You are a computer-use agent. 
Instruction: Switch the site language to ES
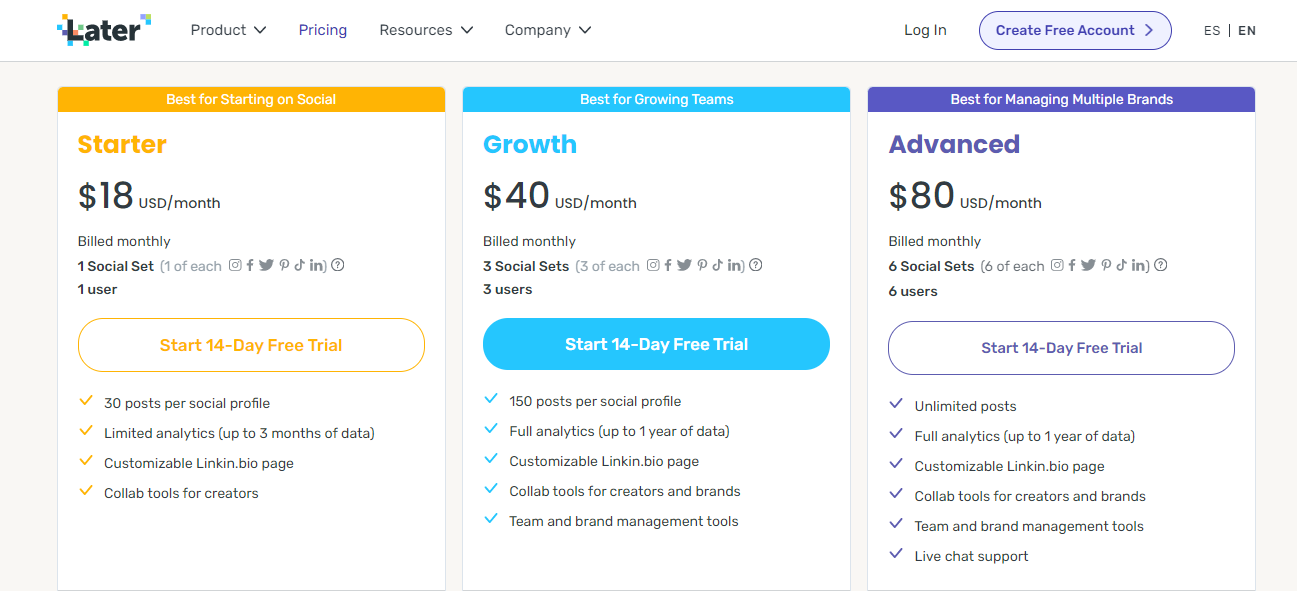pos(1212,31)
